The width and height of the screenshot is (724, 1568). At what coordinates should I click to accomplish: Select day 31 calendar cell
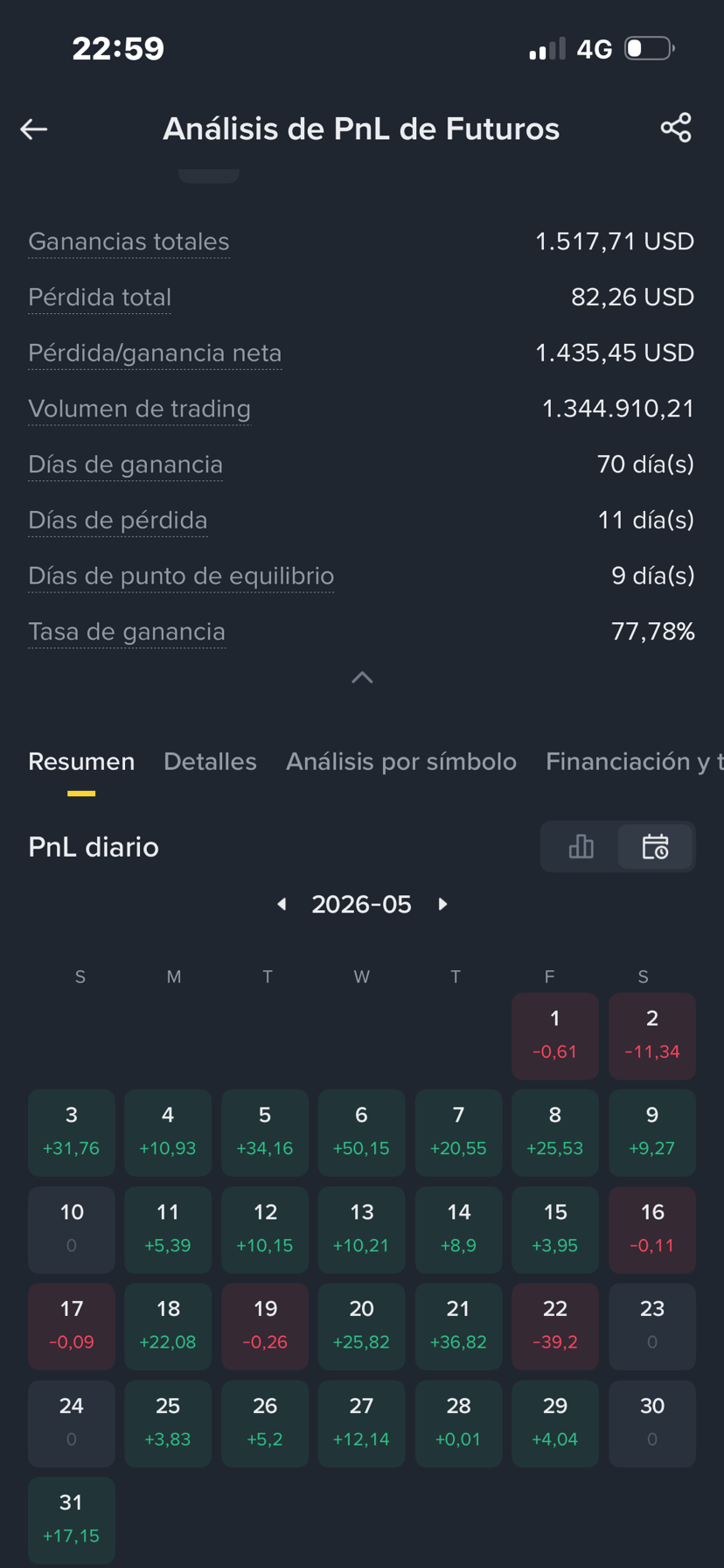pyautogui.click(x=72, y=1520)
